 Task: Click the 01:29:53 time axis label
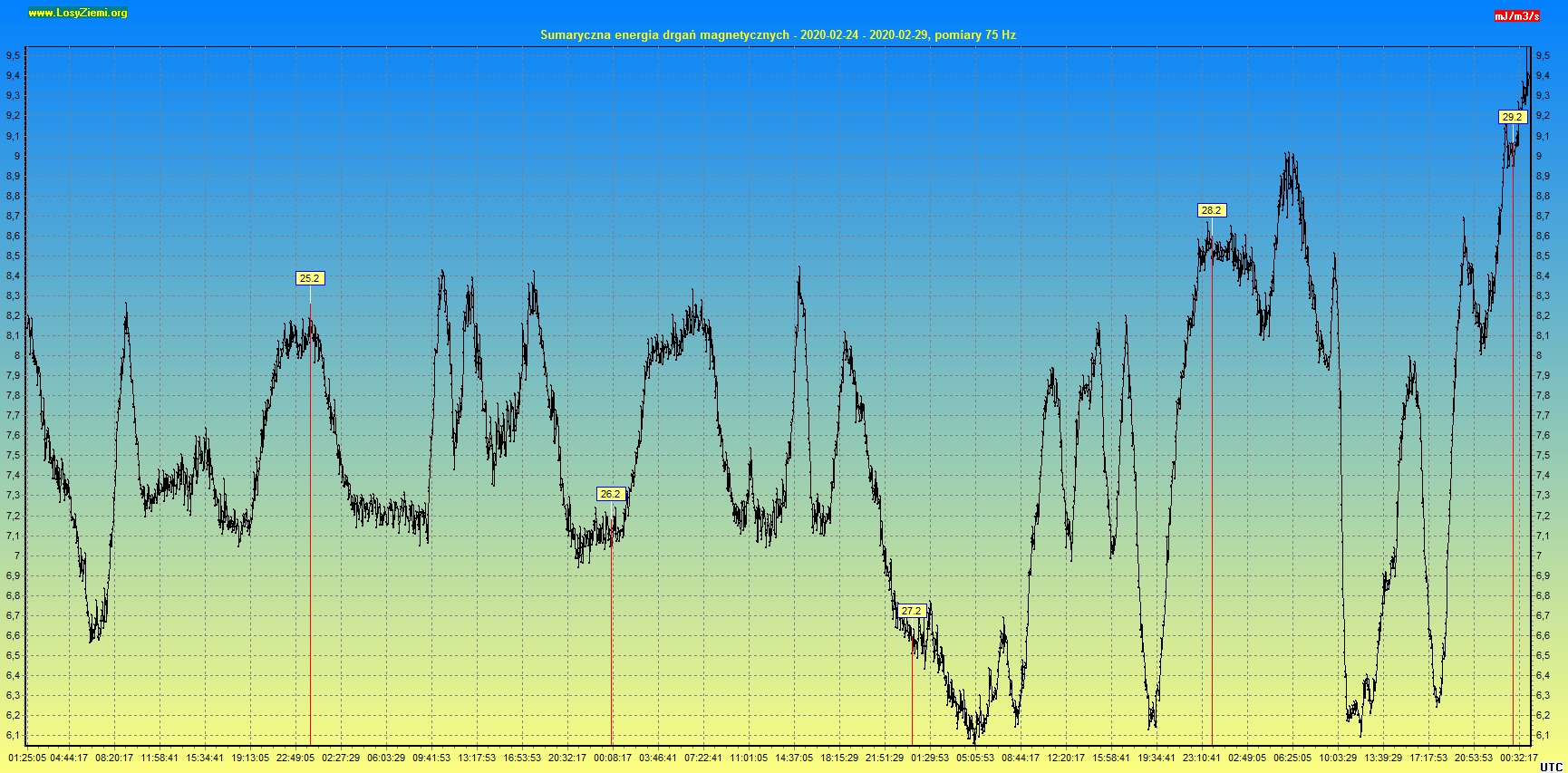[x=930, y=758]
